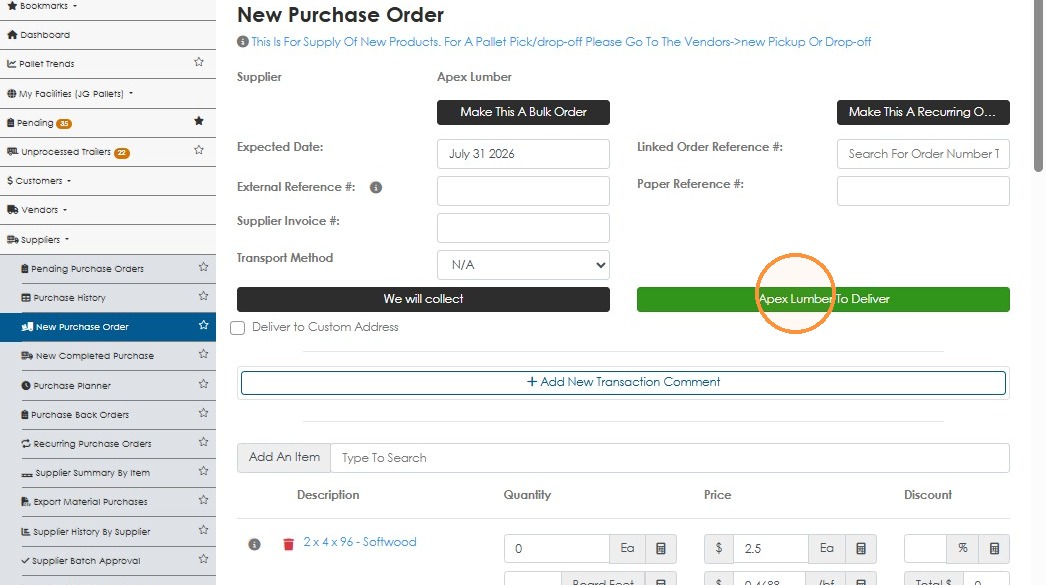Open the Transport Method dropdown
Image resolution: width=1046 pixels, height=585 pixels.
523,265
